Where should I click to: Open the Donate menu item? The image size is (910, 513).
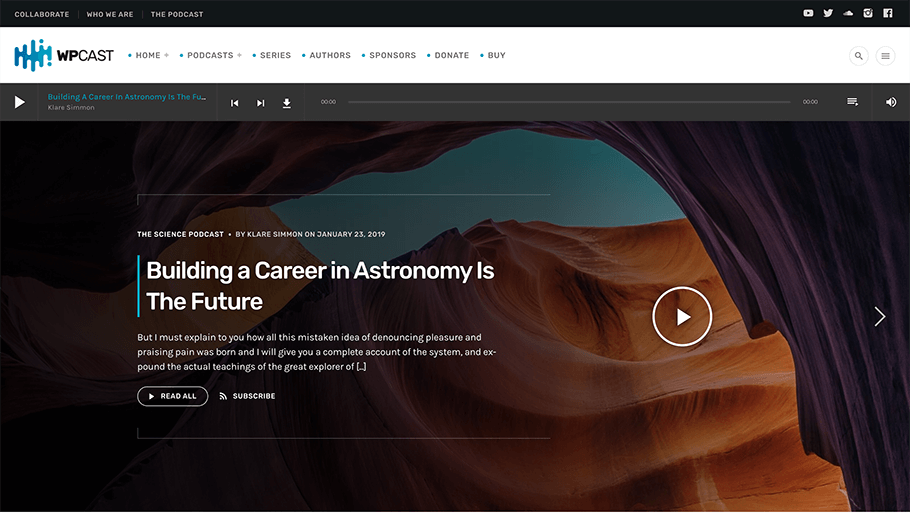452,55
